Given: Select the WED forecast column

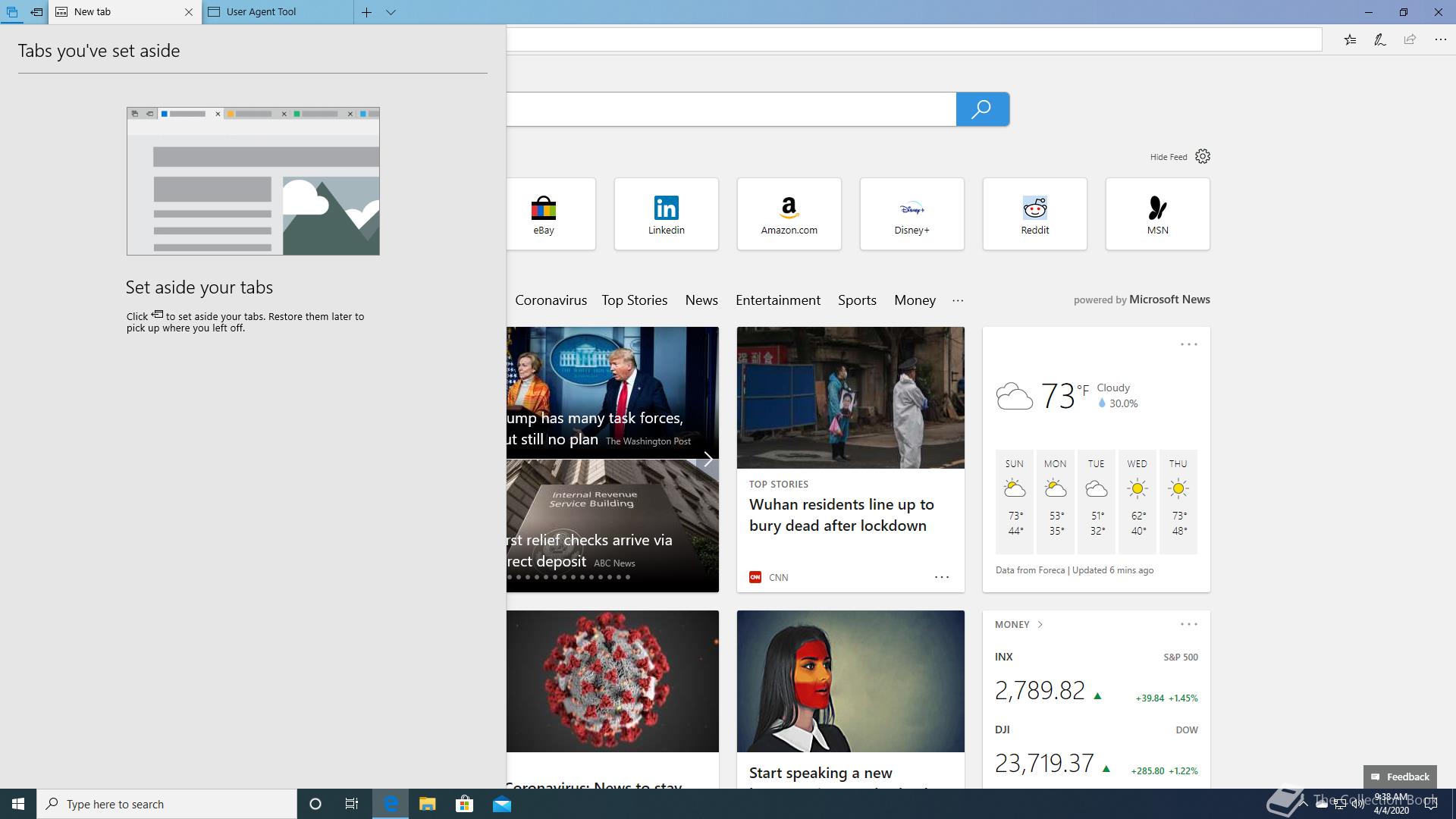Looking at the screenshot, I should click(x=1137, y=501).
